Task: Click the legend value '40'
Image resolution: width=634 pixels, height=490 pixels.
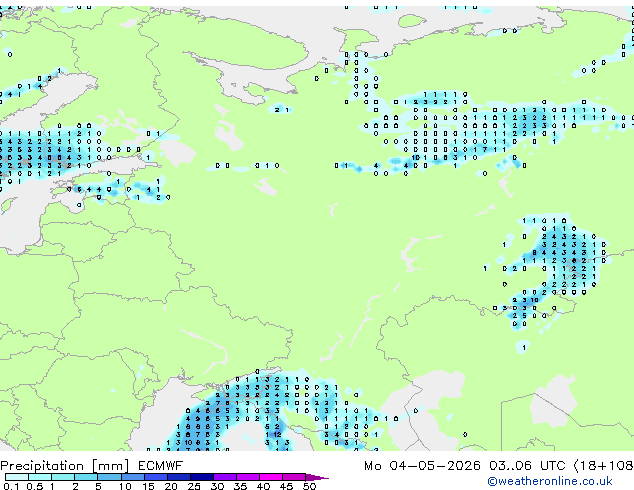Action: click(263, 486)
